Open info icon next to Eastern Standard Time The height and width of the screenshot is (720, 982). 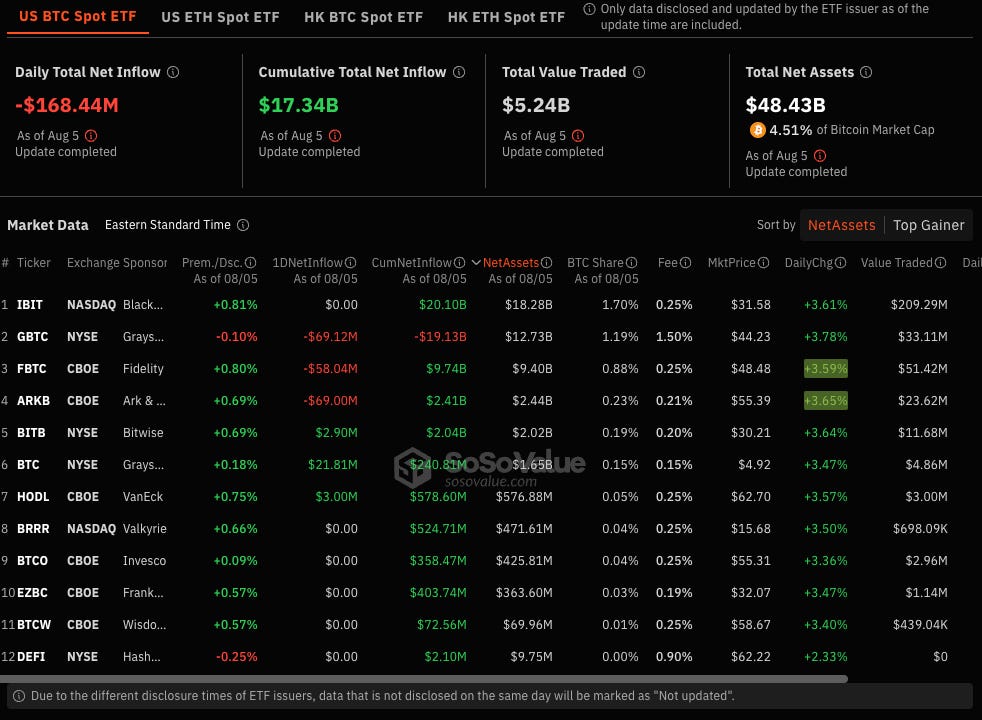pos(243,225)
